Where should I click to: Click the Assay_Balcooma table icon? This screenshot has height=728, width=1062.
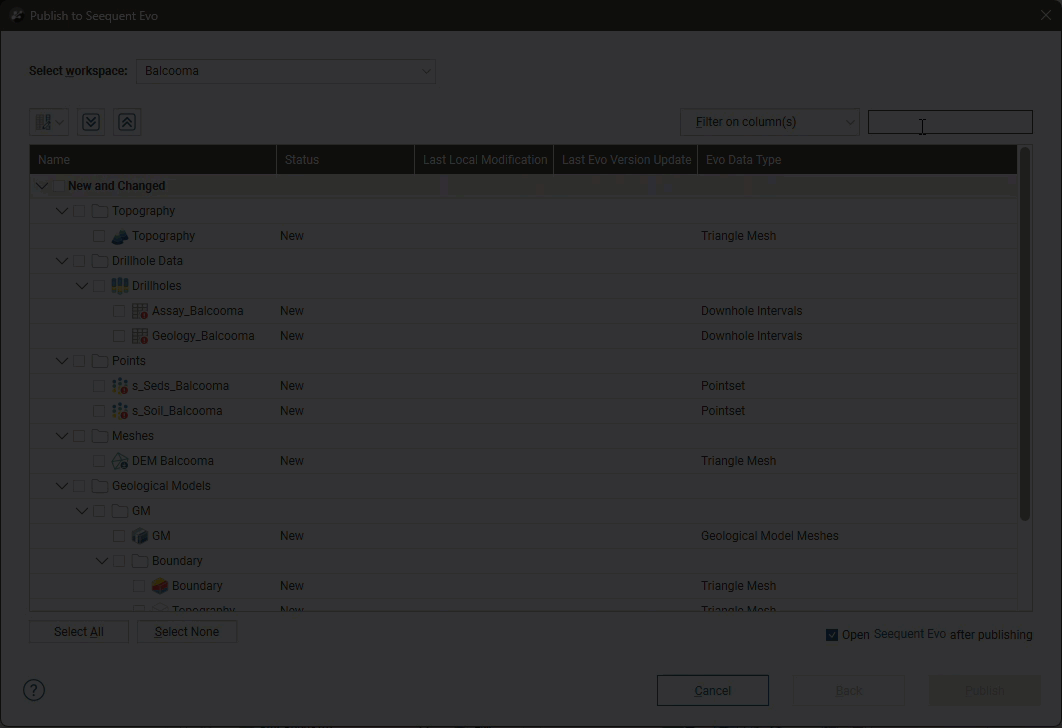(x=140, y=311)
